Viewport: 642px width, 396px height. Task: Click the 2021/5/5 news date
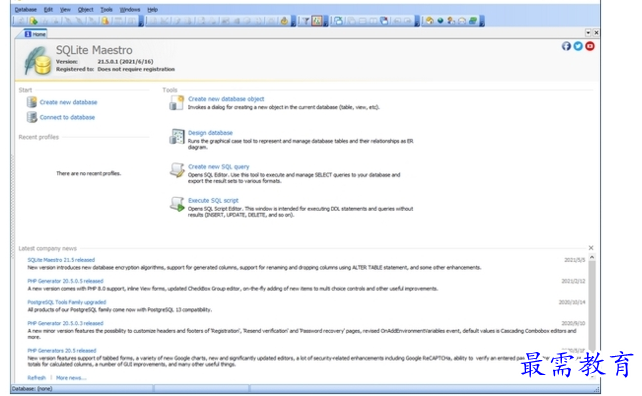pos(574,260)
